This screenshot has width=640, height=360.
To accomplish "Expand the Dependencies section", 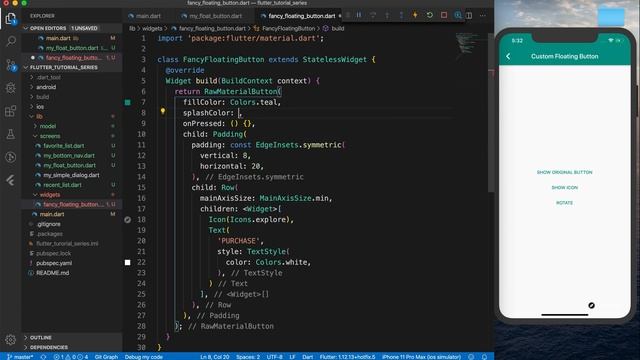I will coord(49,347).
